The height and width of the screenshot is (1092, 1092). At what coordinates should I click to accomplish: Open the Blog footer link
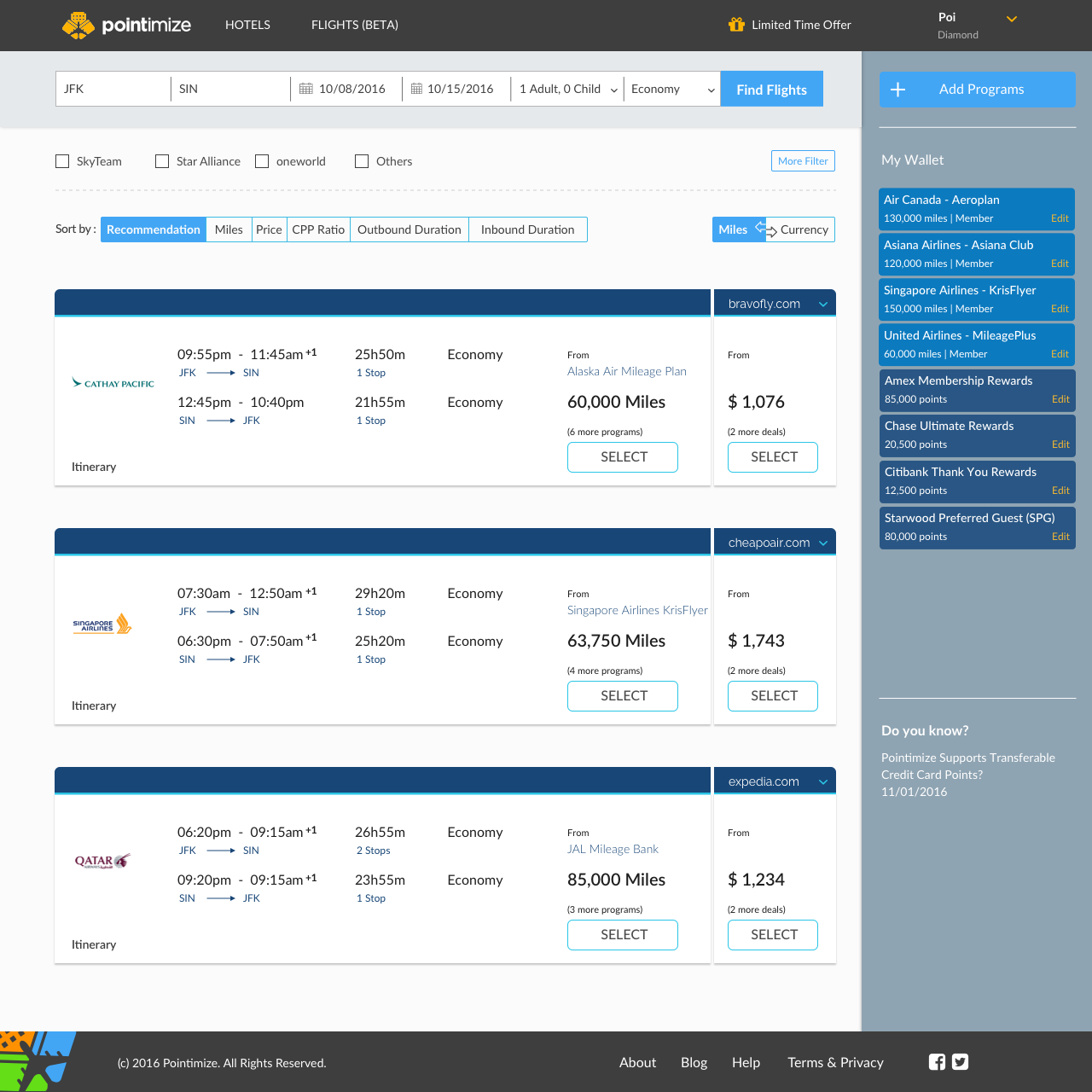694,1062
